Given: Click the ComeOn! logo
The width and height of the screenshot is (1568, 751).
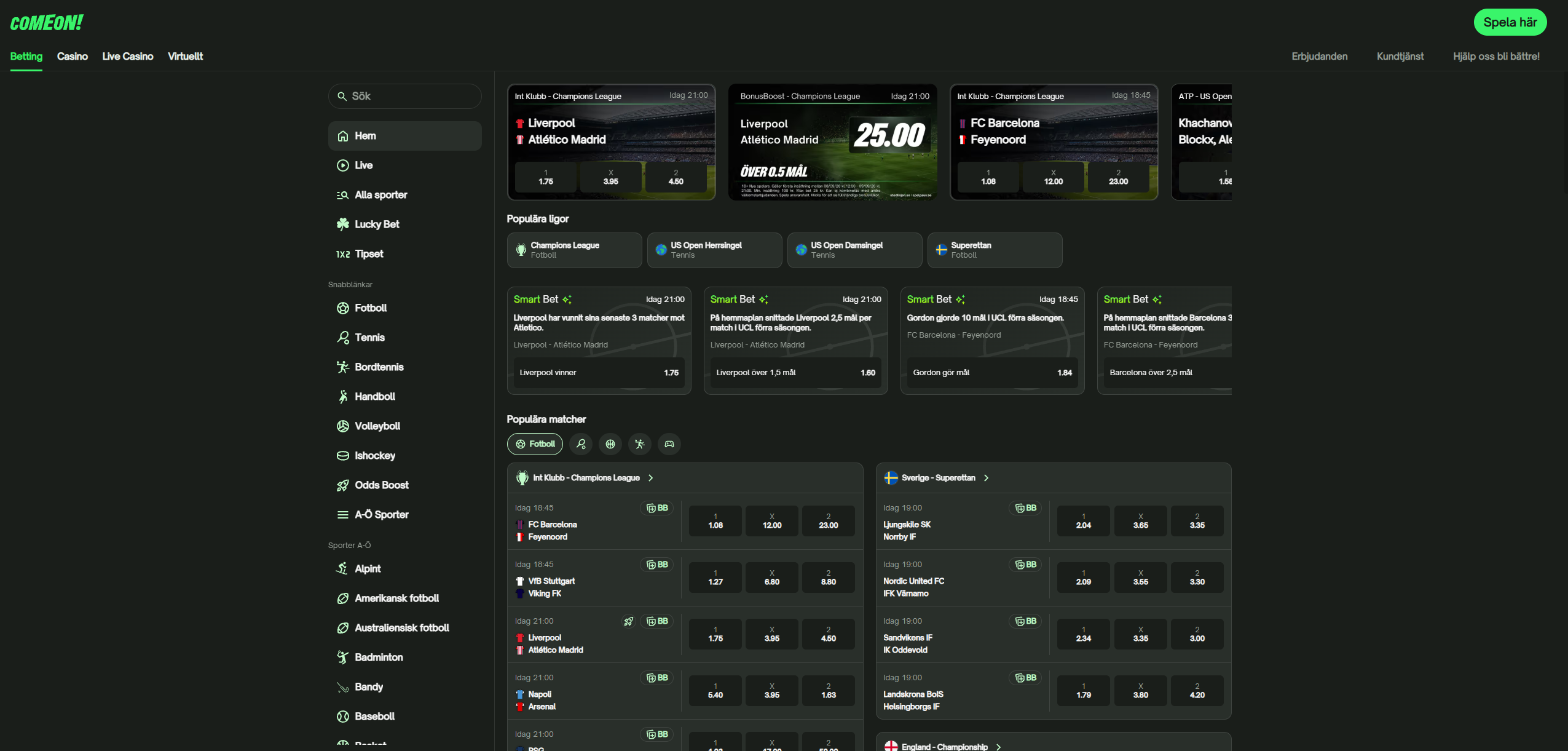Looking at the screenshot, I should pyautogui.click(x=47, y=23).
